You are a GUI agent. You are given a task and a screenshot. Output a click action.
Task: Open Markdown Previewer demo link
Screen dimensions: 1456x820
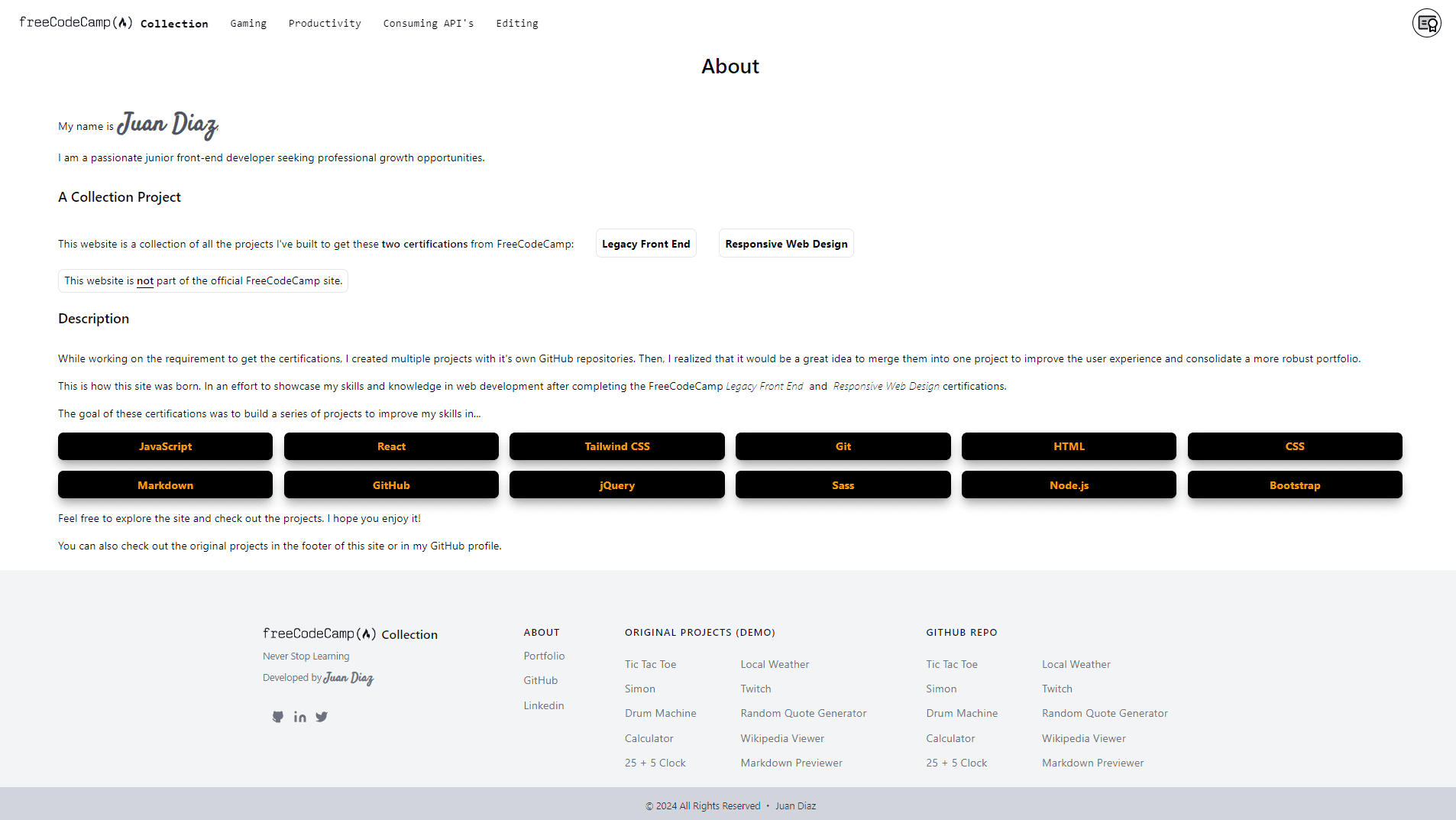pos(791,763)
